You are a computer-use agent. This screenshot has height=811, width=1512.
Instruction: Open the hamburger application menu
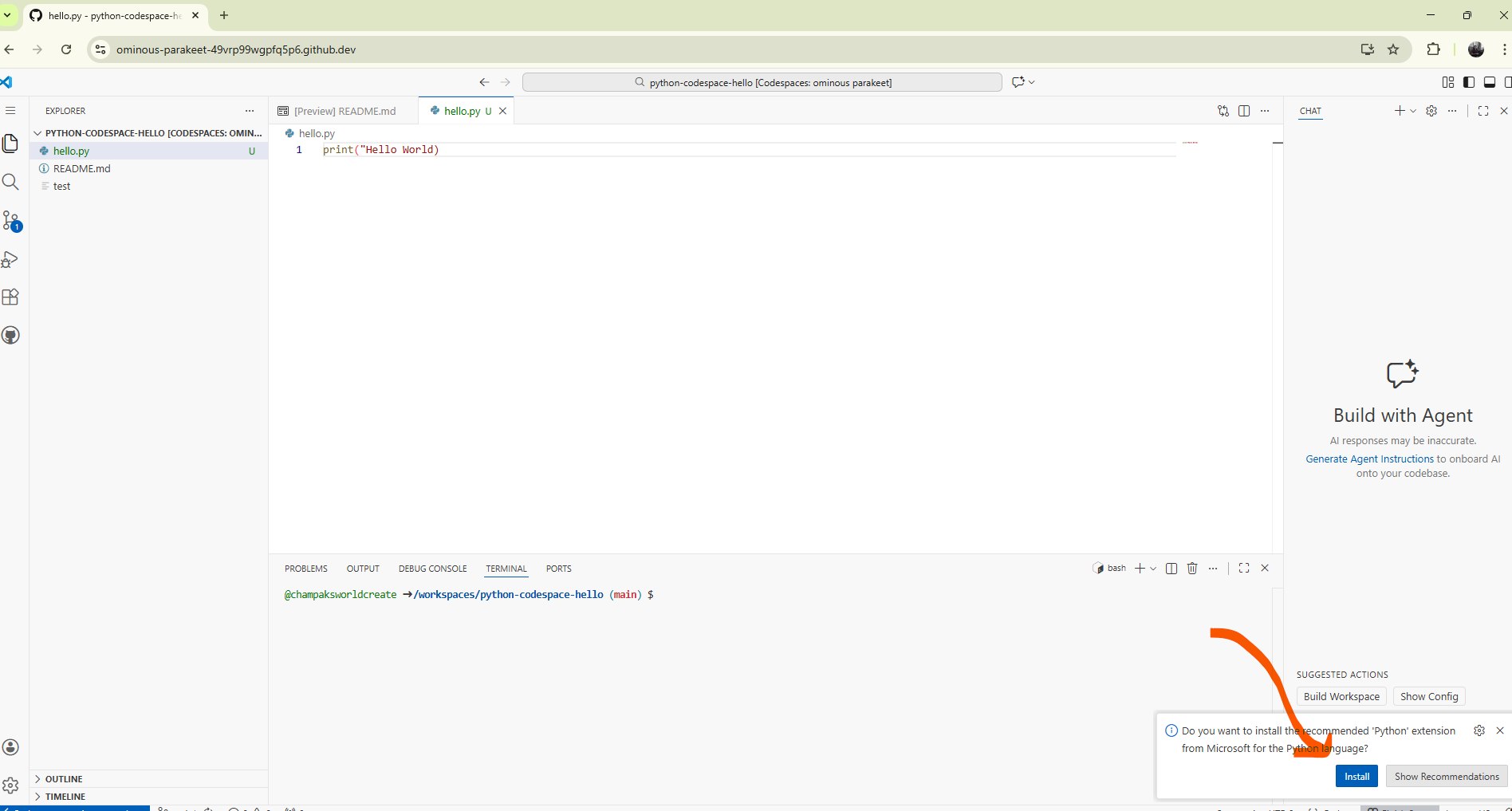[x=10, y=111]
